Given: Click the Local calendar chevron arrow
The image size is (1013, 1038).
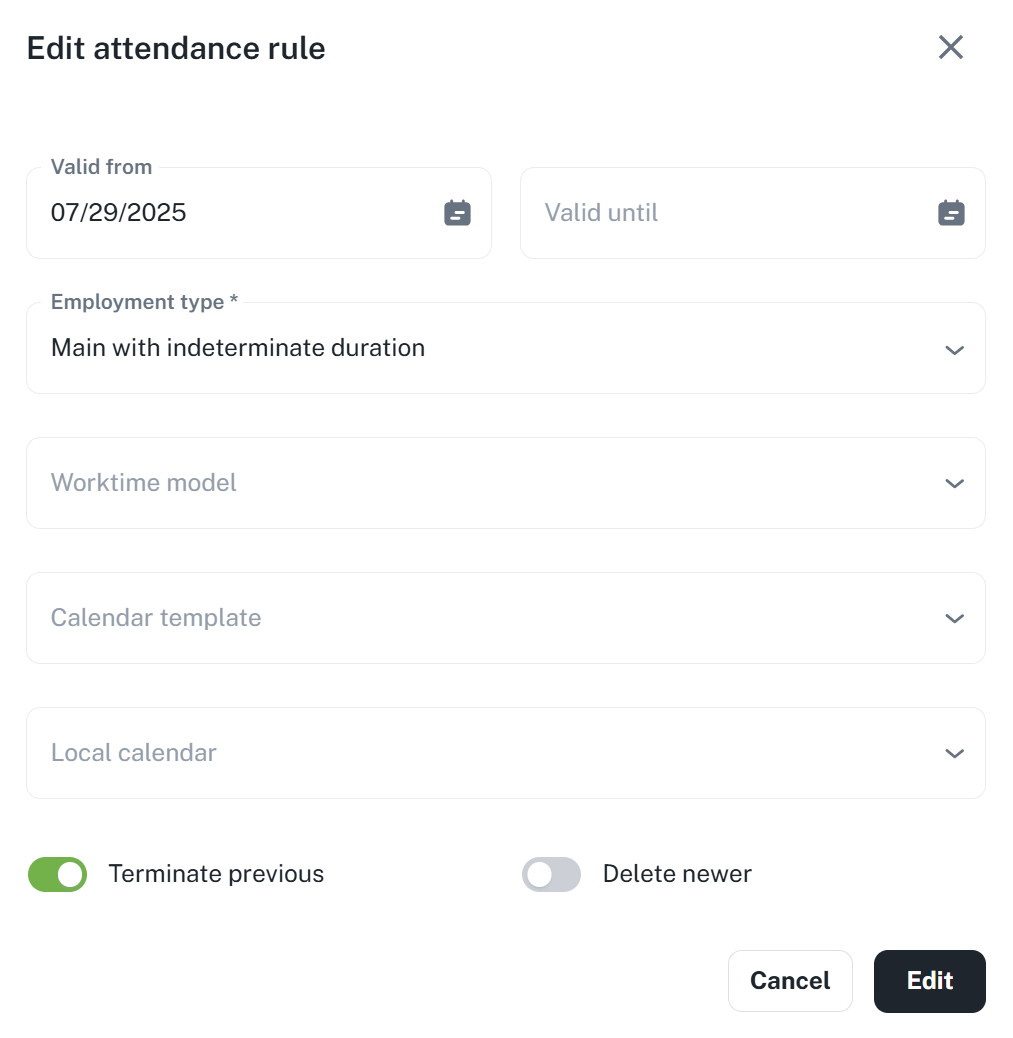Looking at the screenshot, I should (x=954, y=753).
